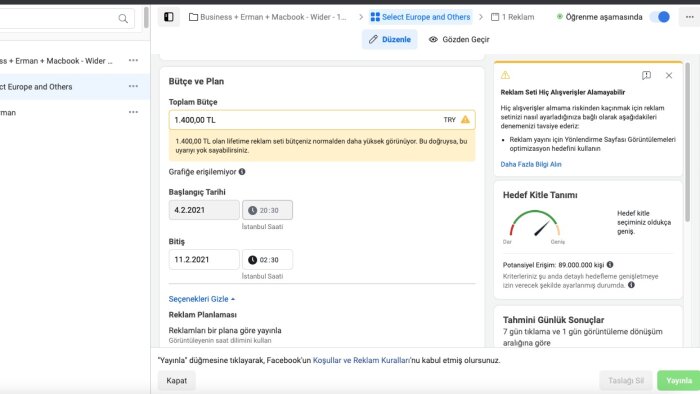This screenshot has width=700, height=394.
Task: Click the search magnifier icon
Action: coord(123,19)
